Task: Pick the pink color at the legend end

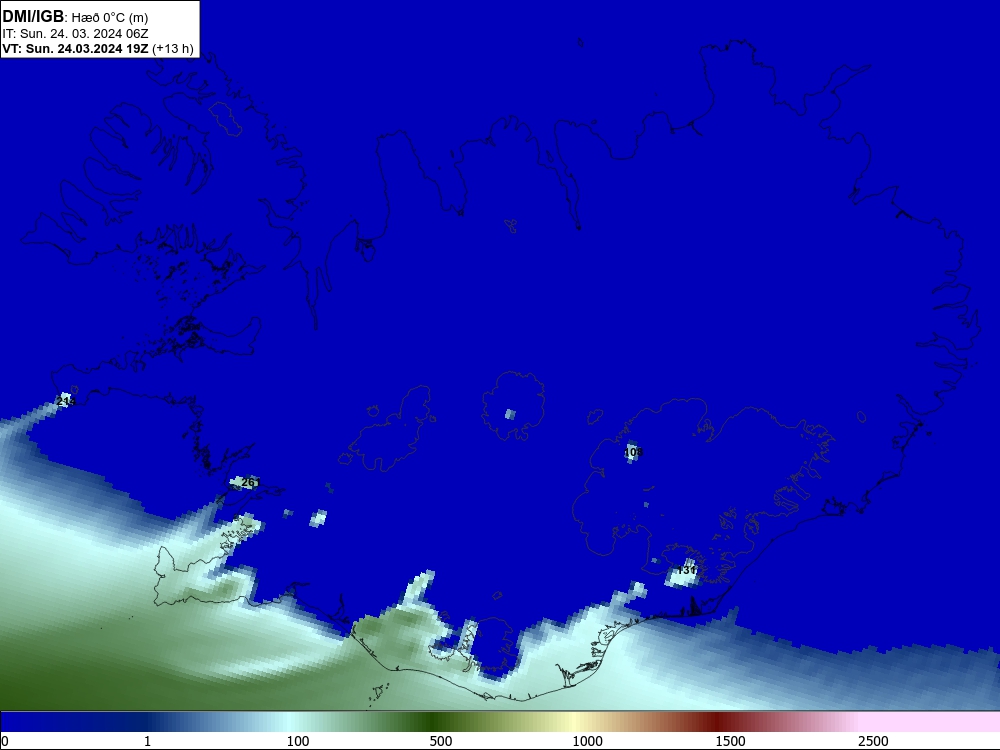Action: (931, 722)
